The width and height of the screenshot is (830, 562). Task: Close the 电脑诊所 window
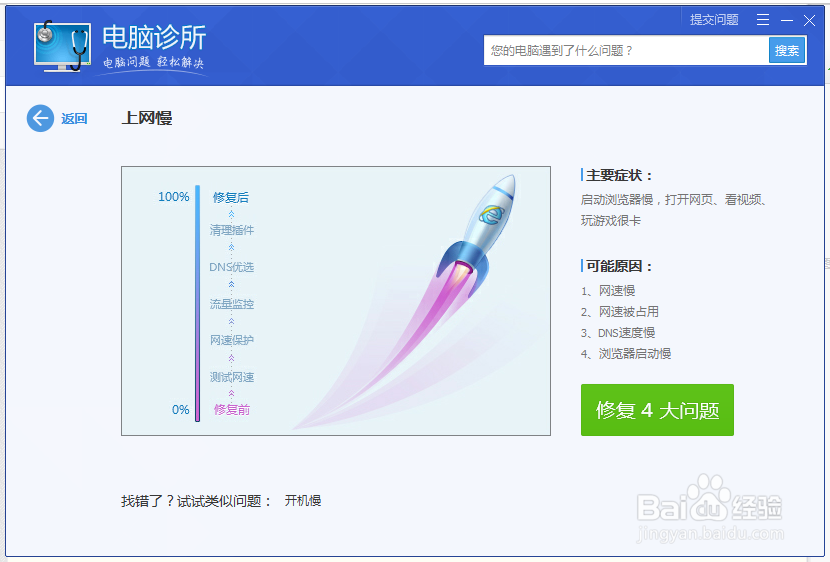point(809,21)
